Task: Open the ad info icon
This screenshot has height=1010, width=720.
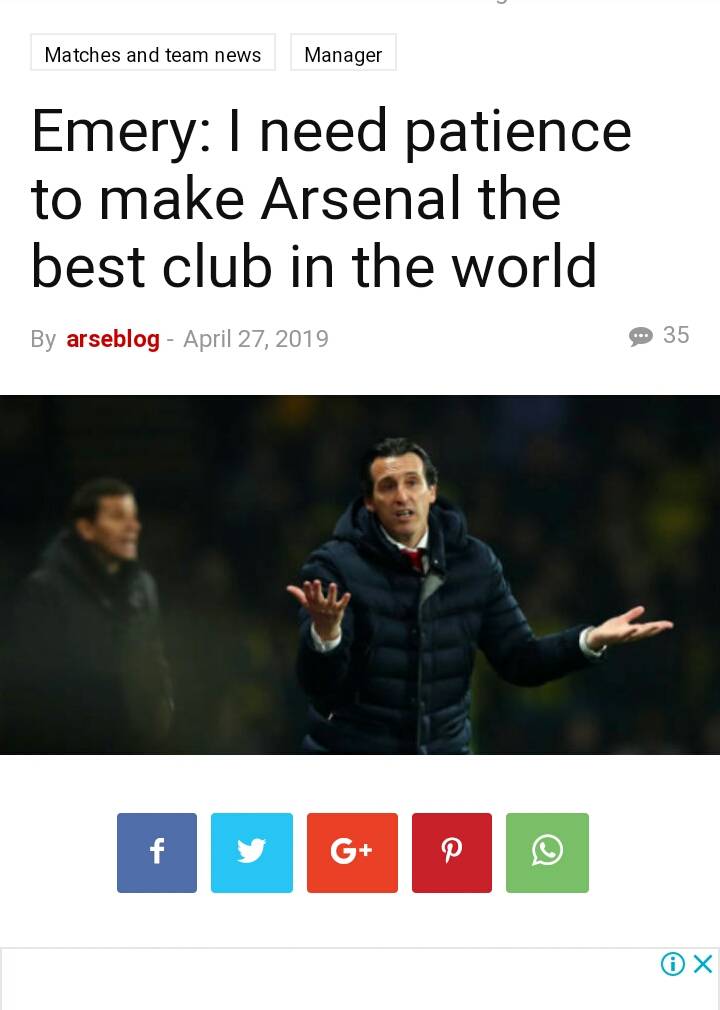Action: tap(672, 964)
